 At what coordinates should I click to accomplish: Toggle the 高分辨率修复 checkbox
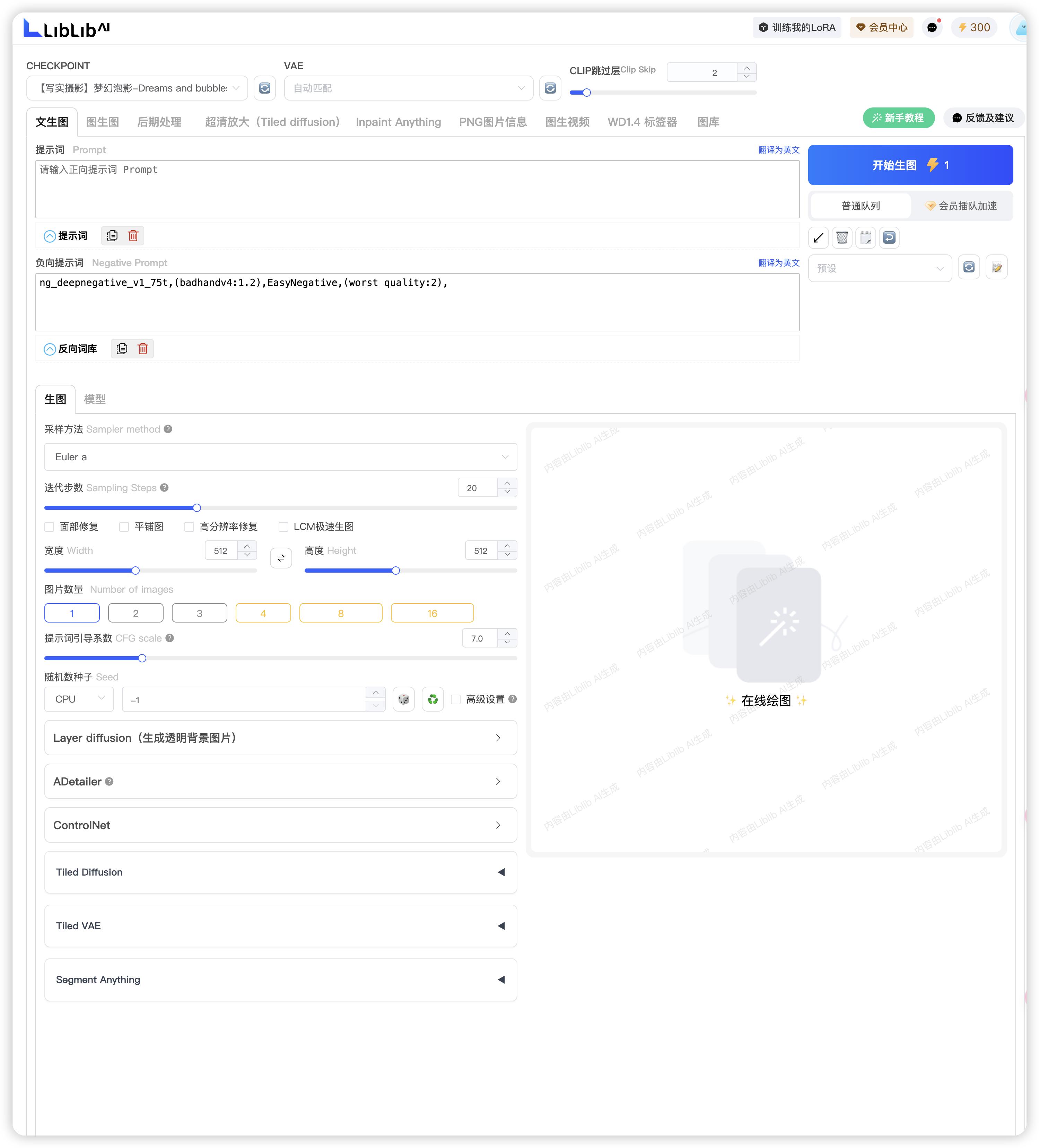point(190,527)
